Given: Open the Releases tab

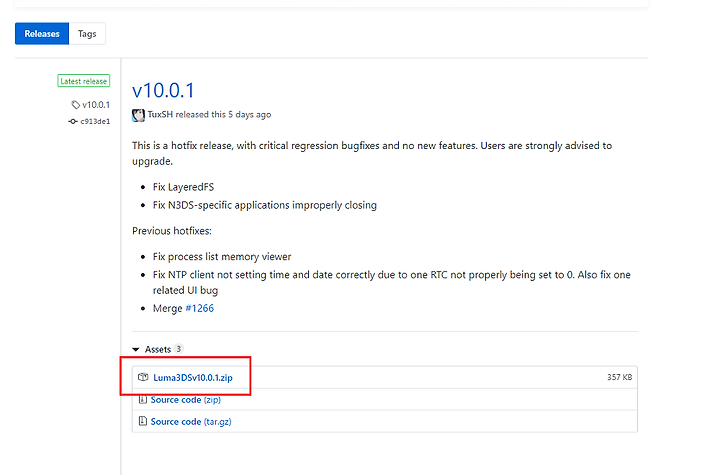Looking at the screenshot, I should (x=42, y=34).
